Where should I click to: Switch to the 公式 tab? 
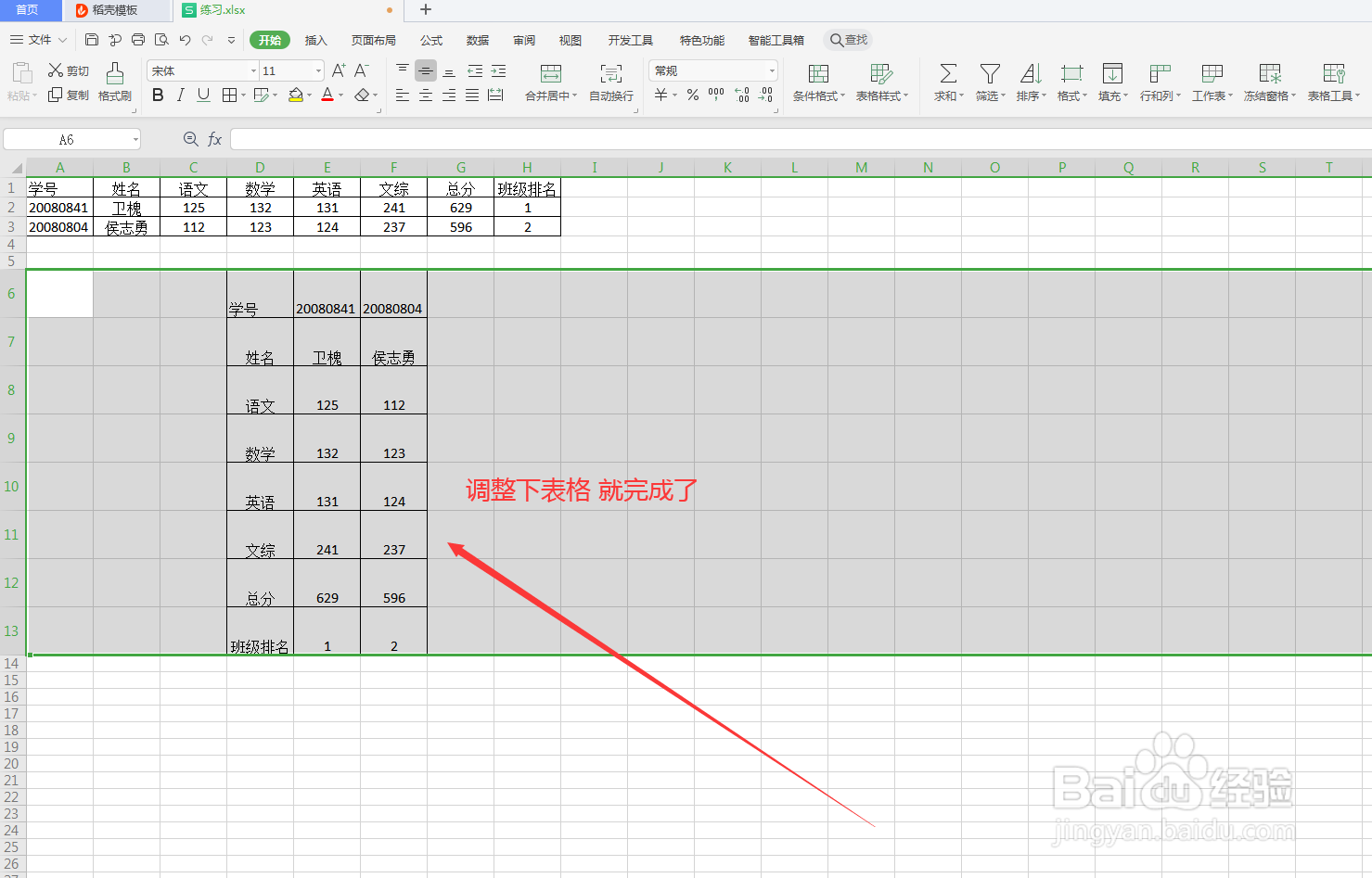click(x=431, y=40)
